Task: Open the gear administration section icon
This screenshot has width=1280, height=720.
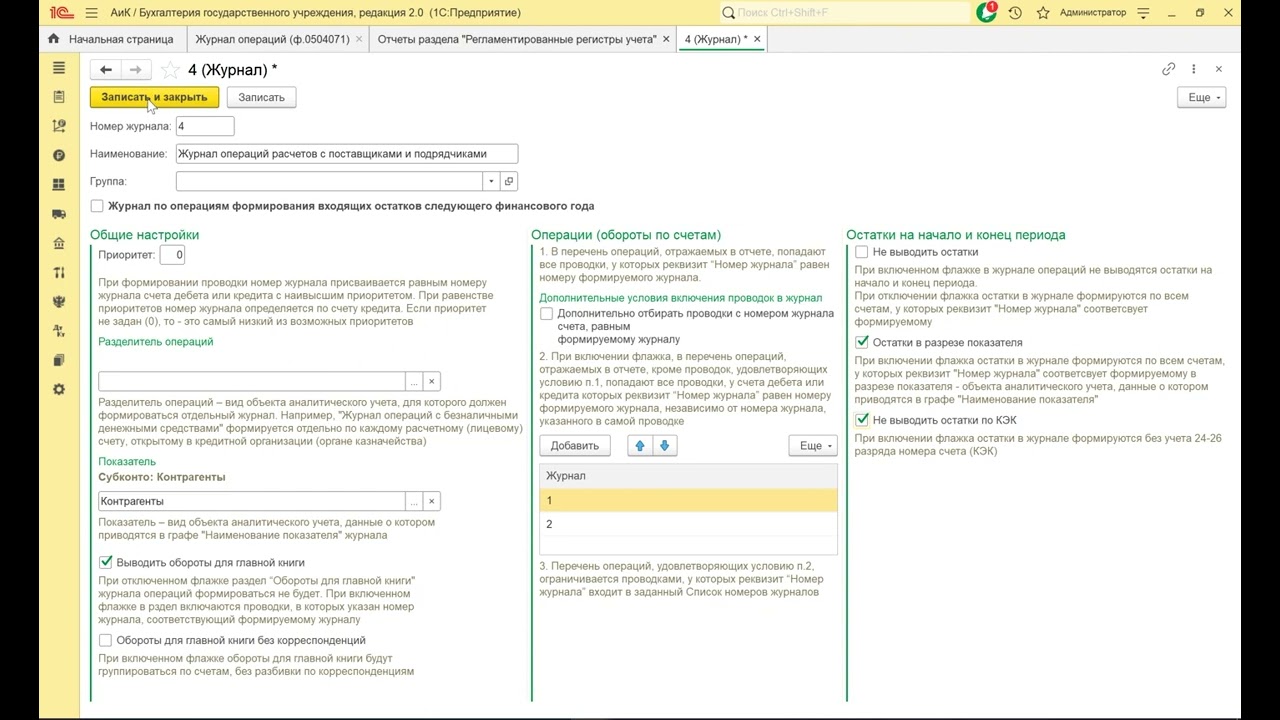Action: pos(59,389)
